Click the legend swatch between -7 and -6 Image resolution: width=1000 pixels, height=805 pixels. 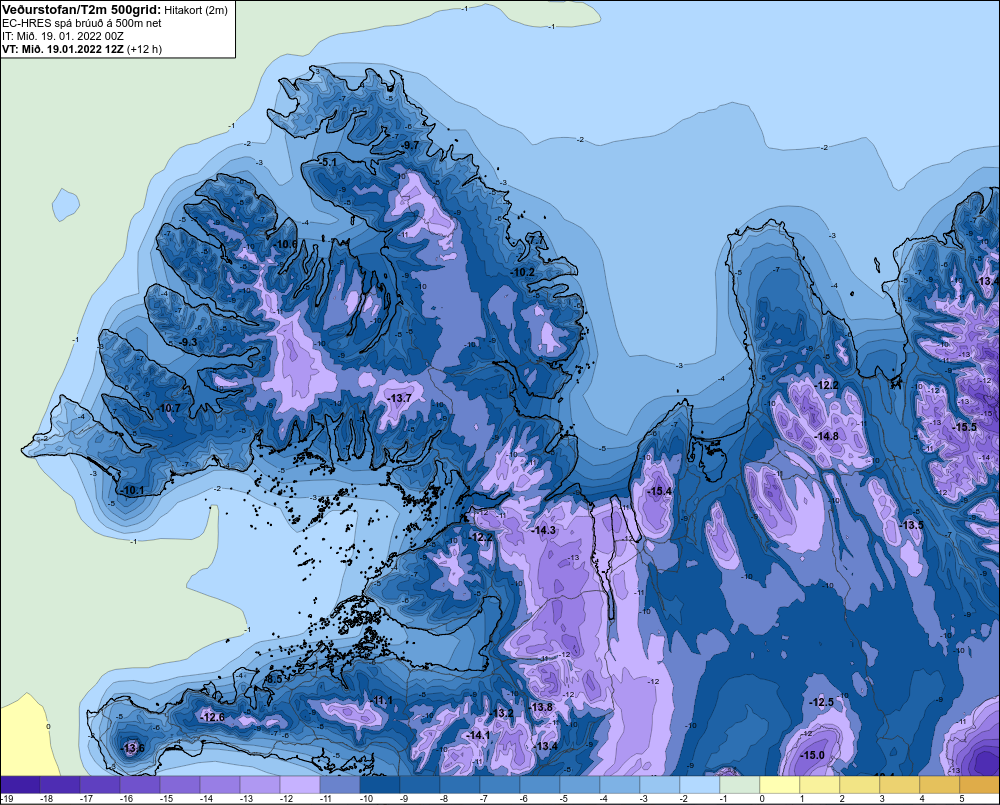click(500, 785)
